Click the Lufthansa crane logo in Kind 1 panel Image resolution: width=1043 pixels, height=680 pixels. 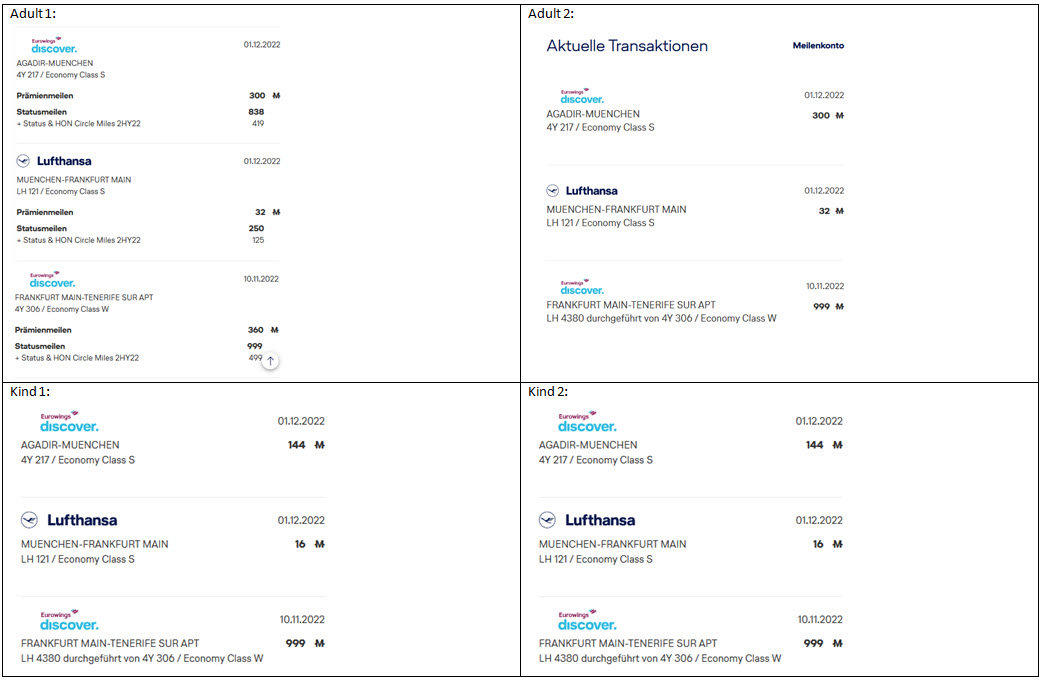point(30,520)
